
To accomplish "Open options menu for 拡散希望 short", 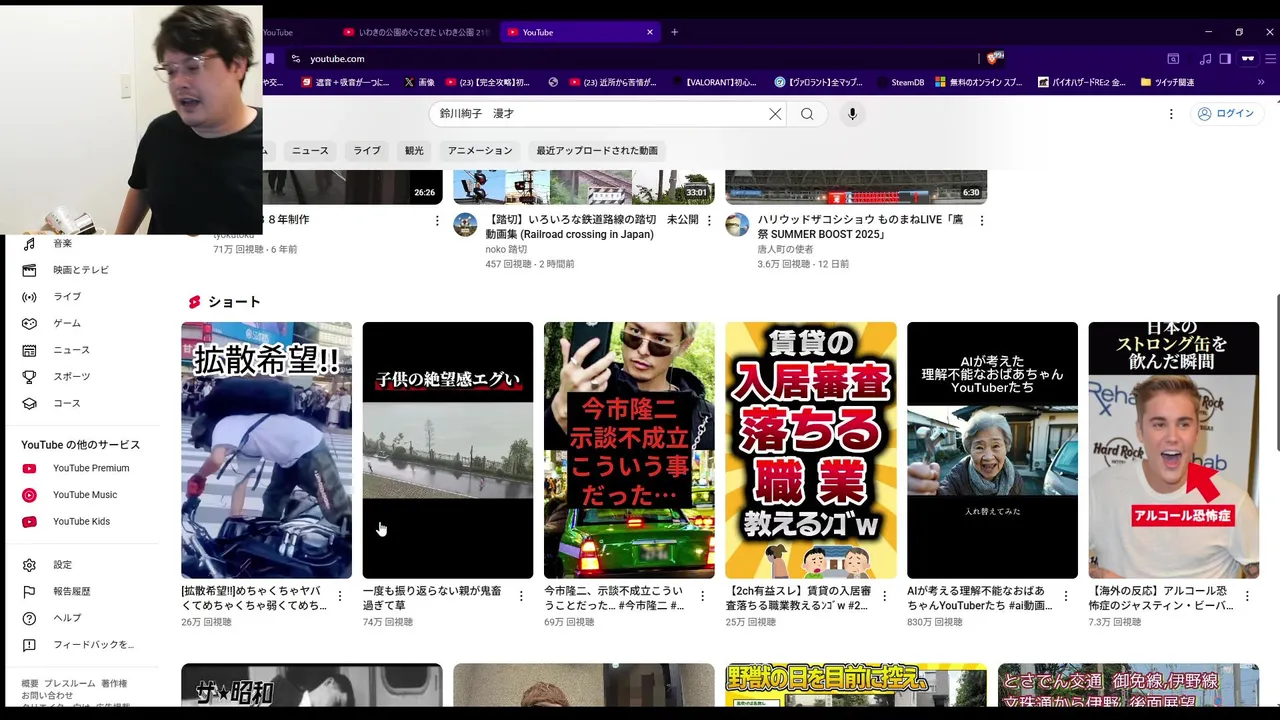I will (x=339, y=596).
